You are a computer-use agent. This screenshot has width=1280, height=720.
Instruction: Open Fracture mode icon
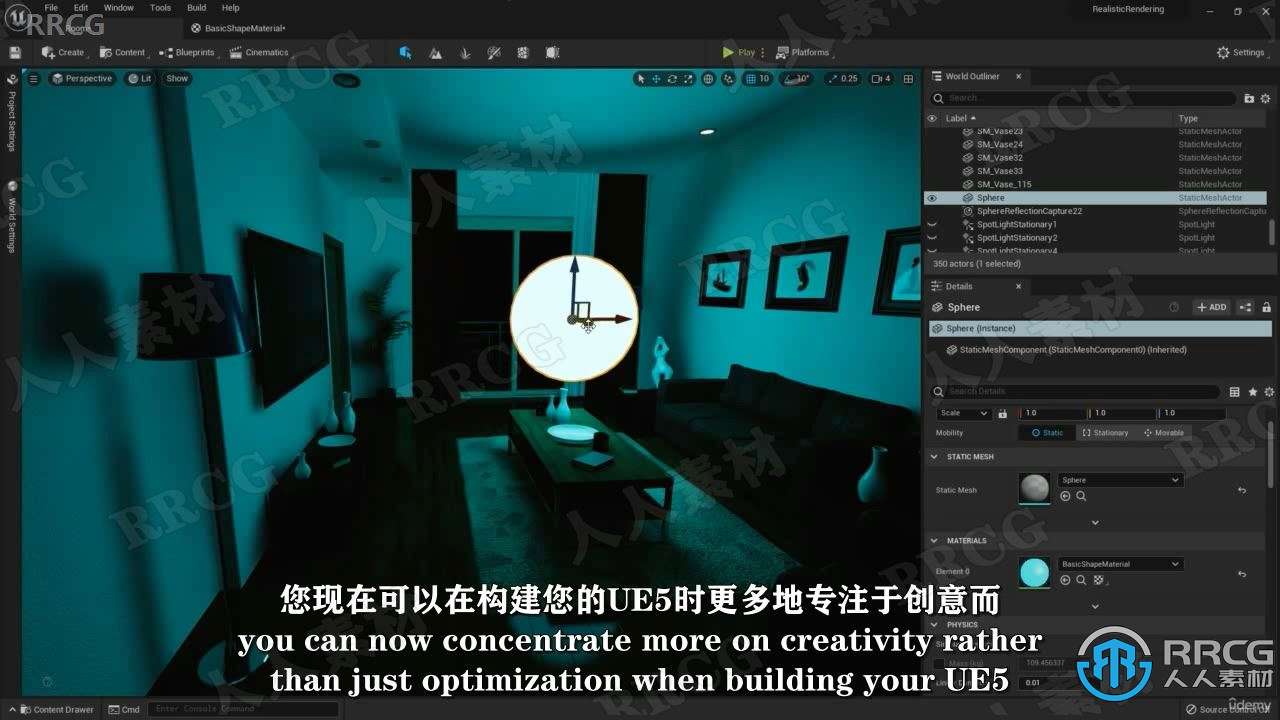tap(523, 52)
